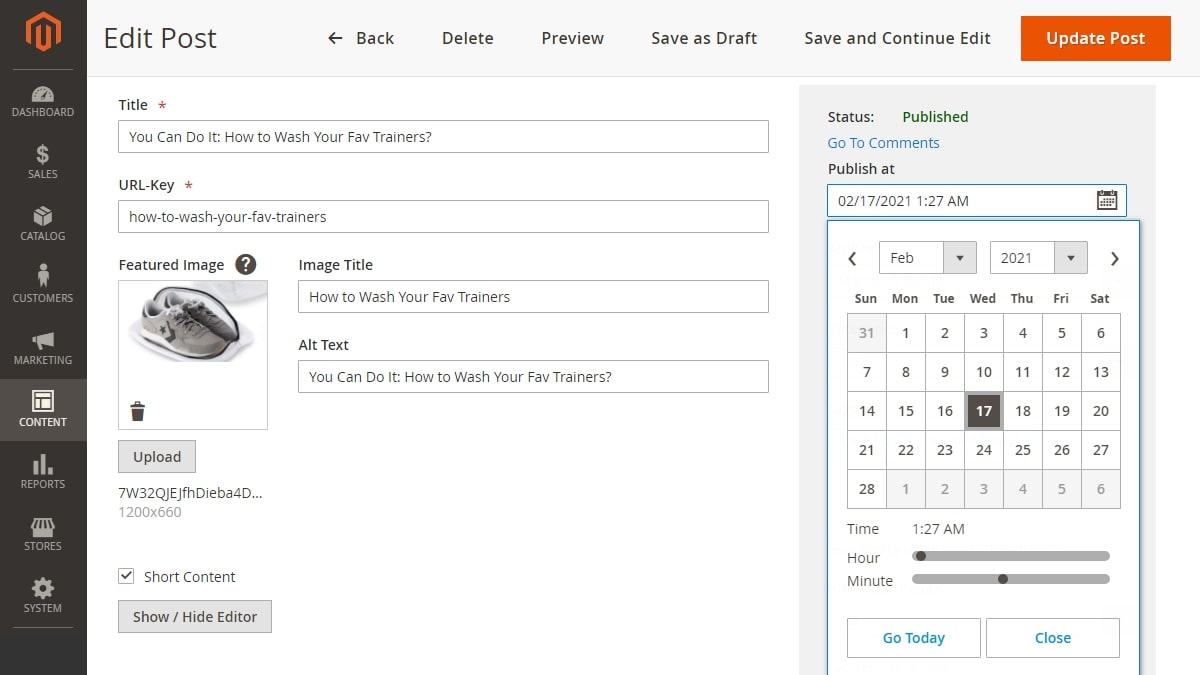Screen dimensions: 1200x675
Task: Select day 12 in calendar
Action: coord(1062,372)
